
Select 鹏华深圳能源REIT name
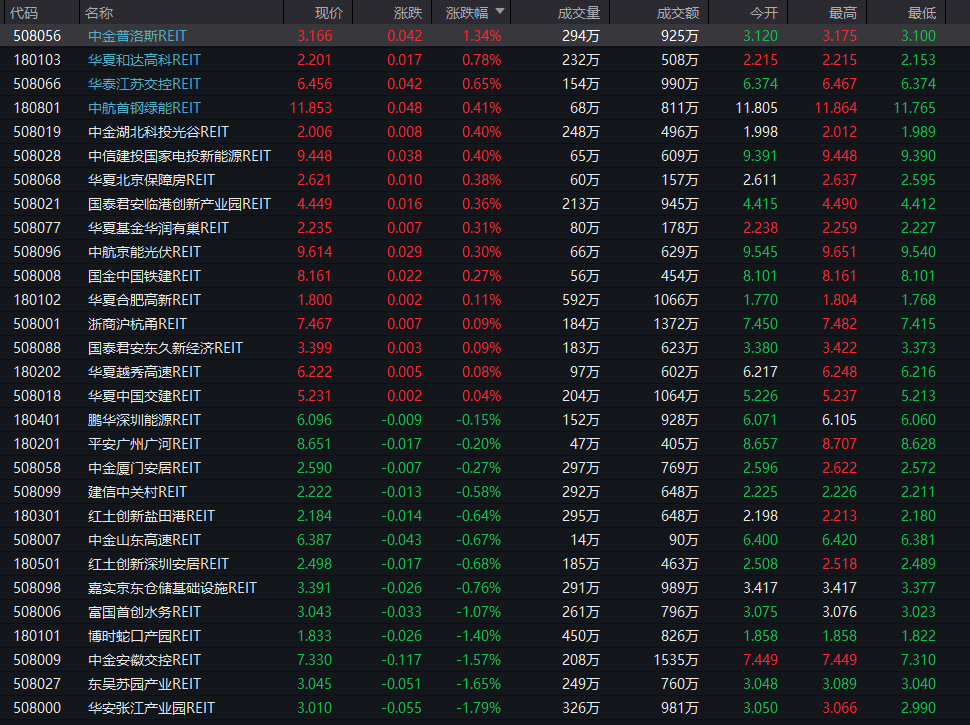click(x=144, y=420)
